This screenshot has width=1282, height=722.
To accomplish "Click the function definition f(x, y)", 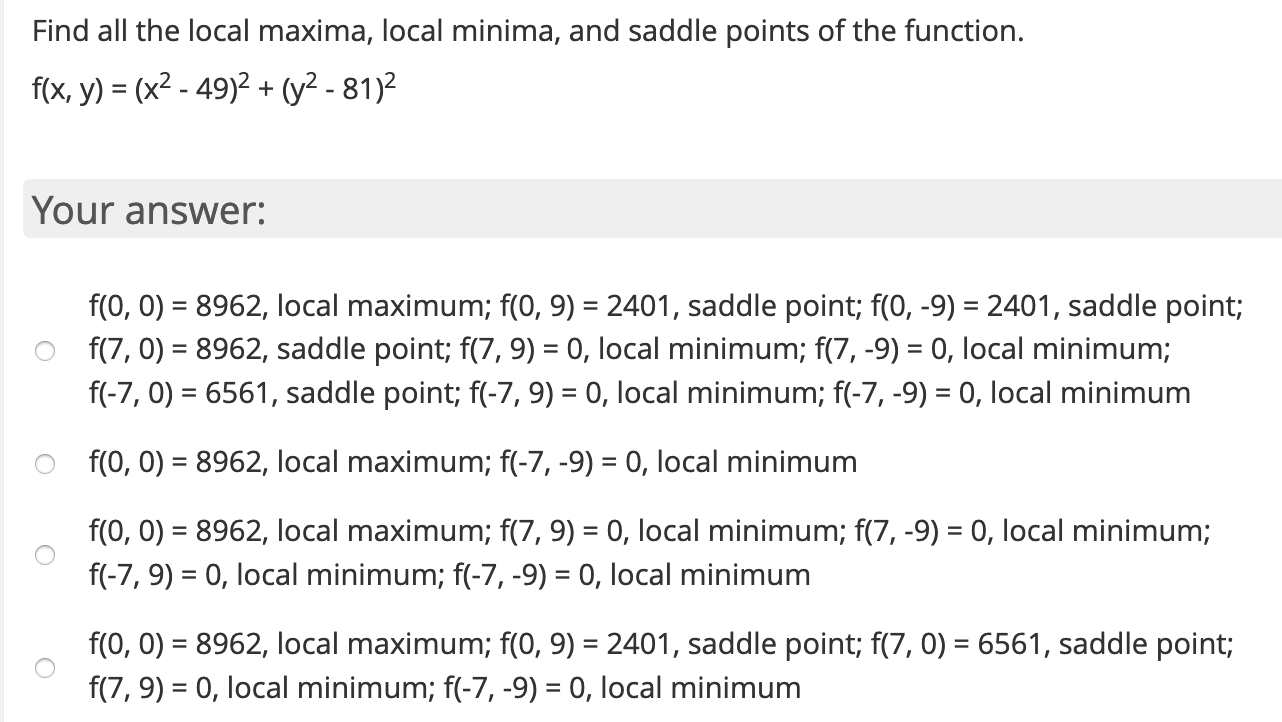I will point(212,89).
